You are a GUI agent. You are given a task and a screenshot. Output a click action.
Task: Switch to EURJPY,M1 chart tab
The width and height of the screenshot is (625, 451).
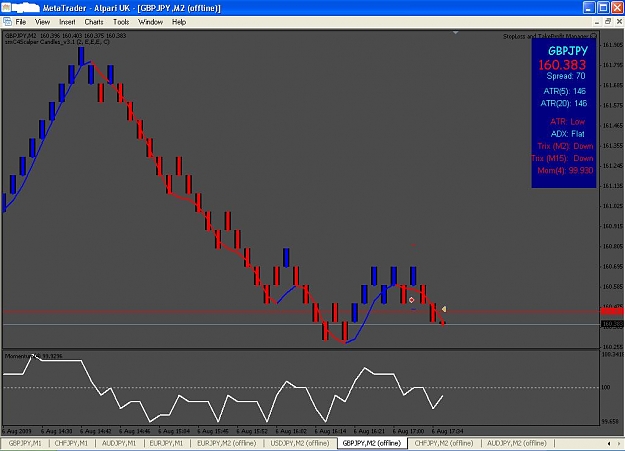166,443
